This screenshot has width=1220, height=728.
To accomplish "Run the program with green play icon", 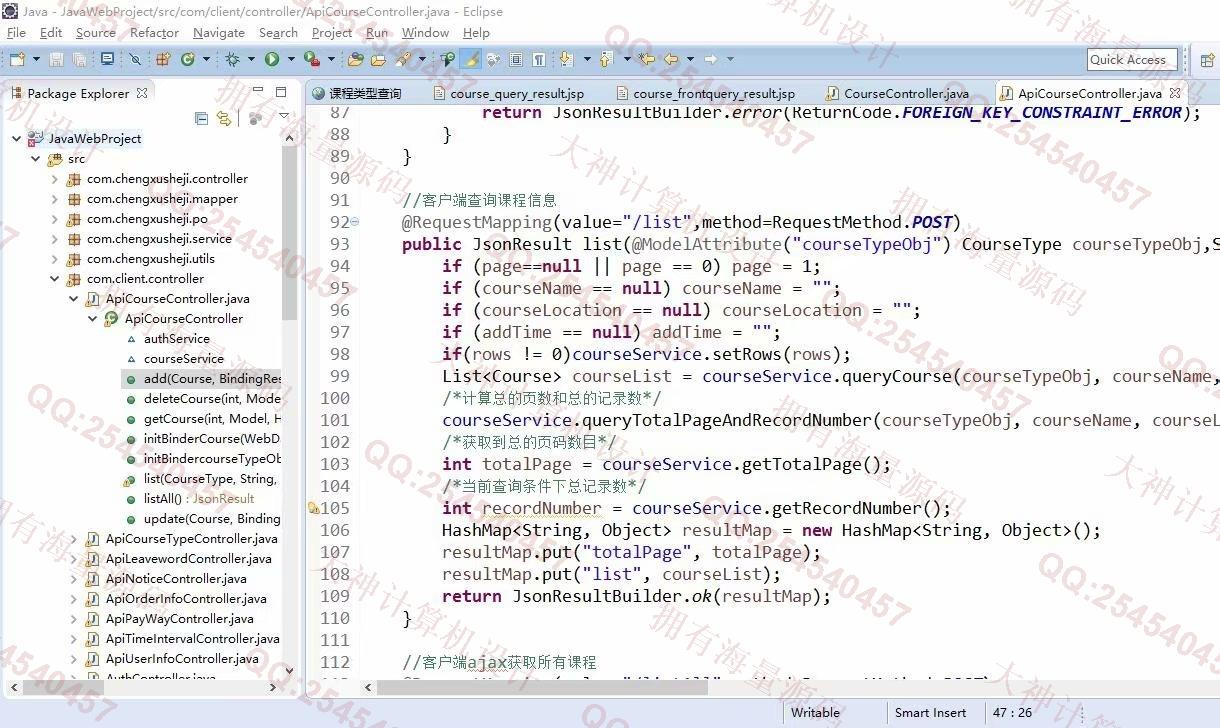I will click(272, 60).
